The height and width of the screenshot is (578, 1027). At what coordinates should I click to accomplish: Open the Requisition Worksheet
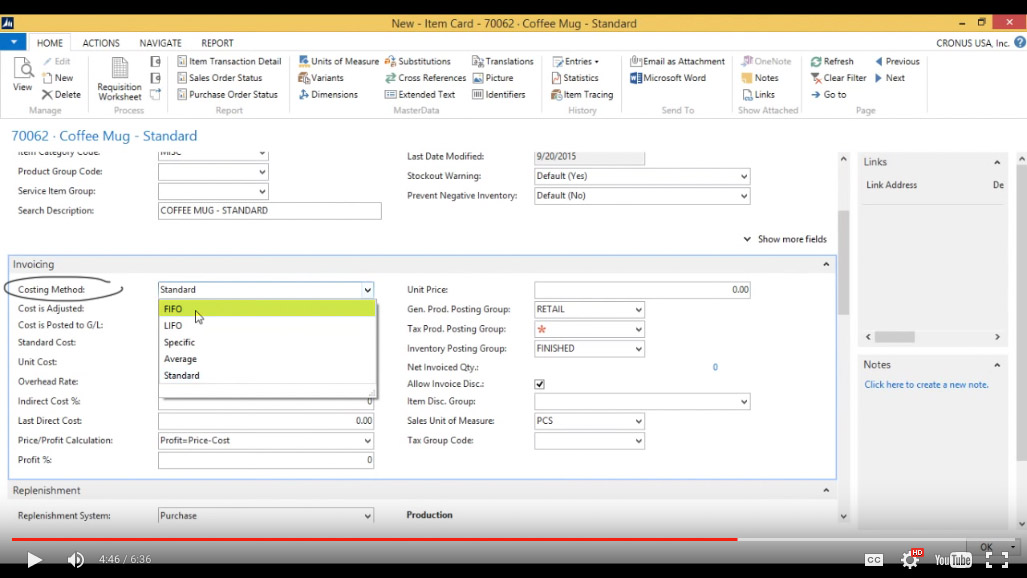point(119,79)
